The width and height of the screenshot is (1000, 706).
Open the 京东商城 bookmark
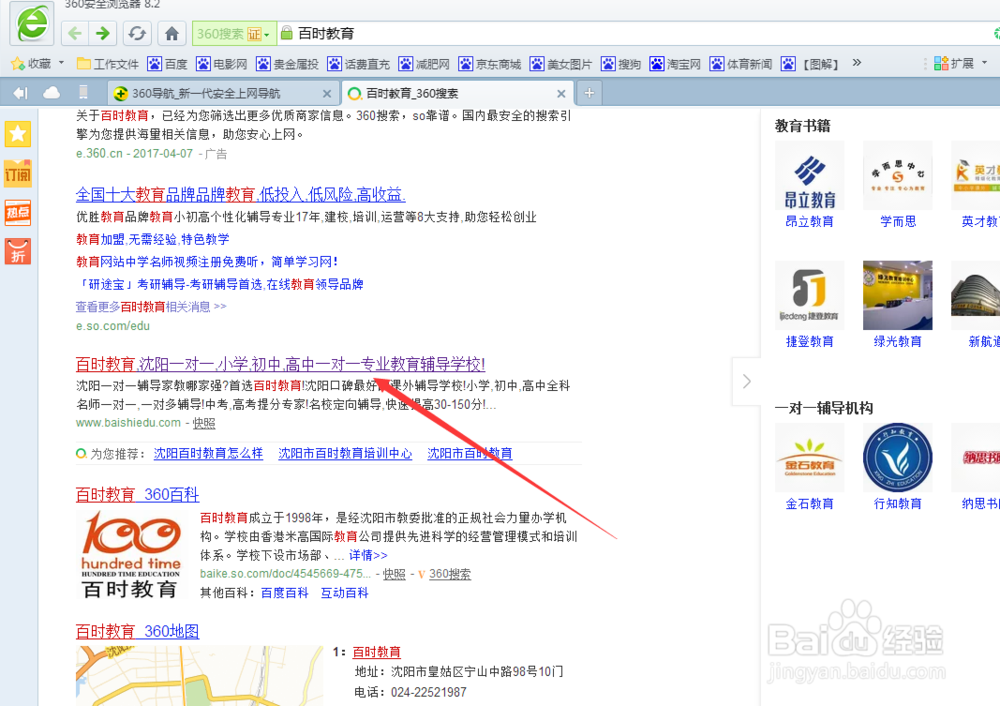coord(490,64)
